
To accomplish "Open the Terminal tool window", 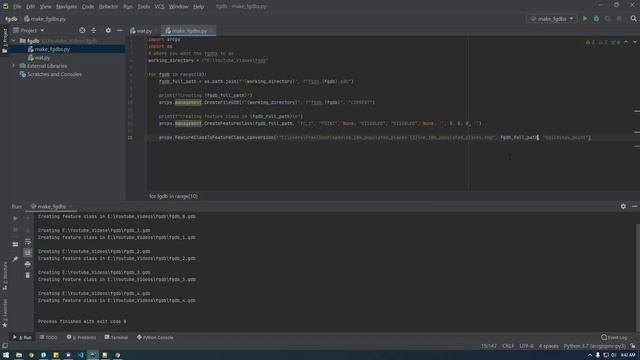I will click(116, 338).
